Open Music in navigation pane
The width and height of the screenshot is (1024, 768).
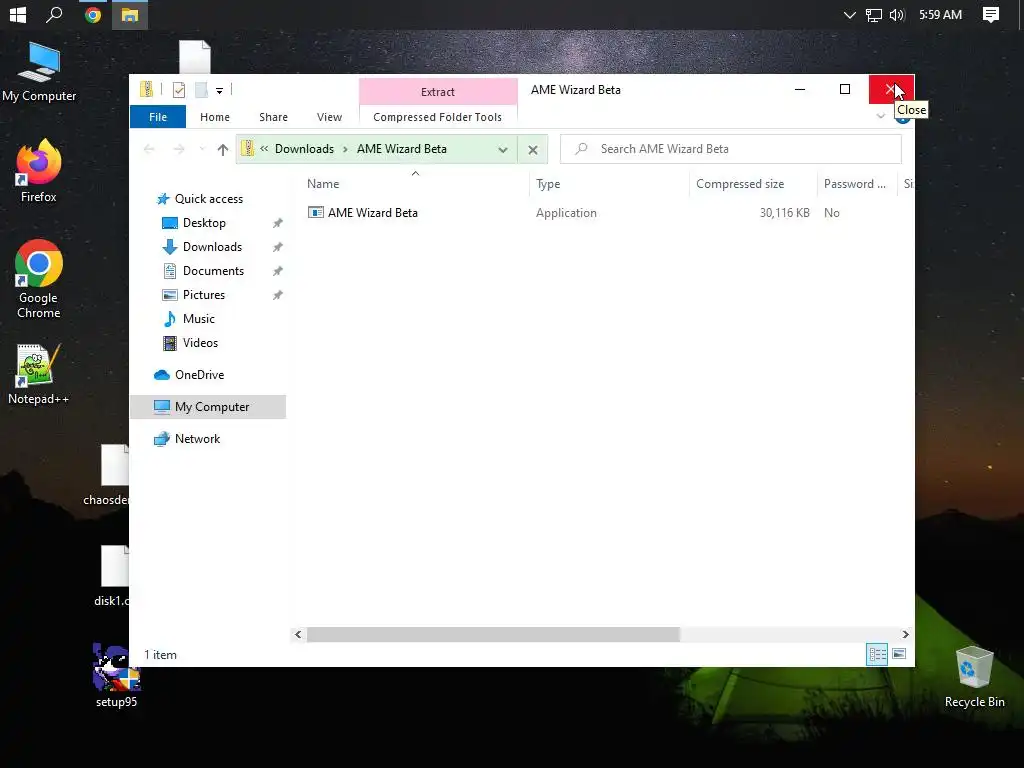click(199, 319)
